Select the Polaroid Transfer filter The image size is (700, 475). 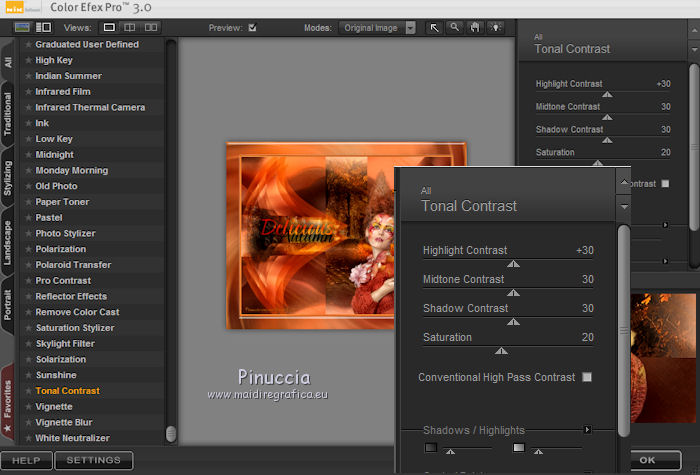pos(73,265)
